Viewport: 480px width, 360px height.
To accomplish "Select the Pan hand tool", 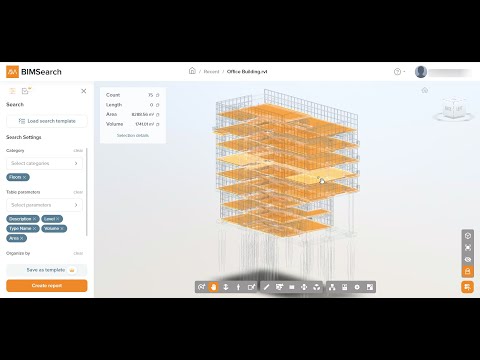I will point(213,287).
